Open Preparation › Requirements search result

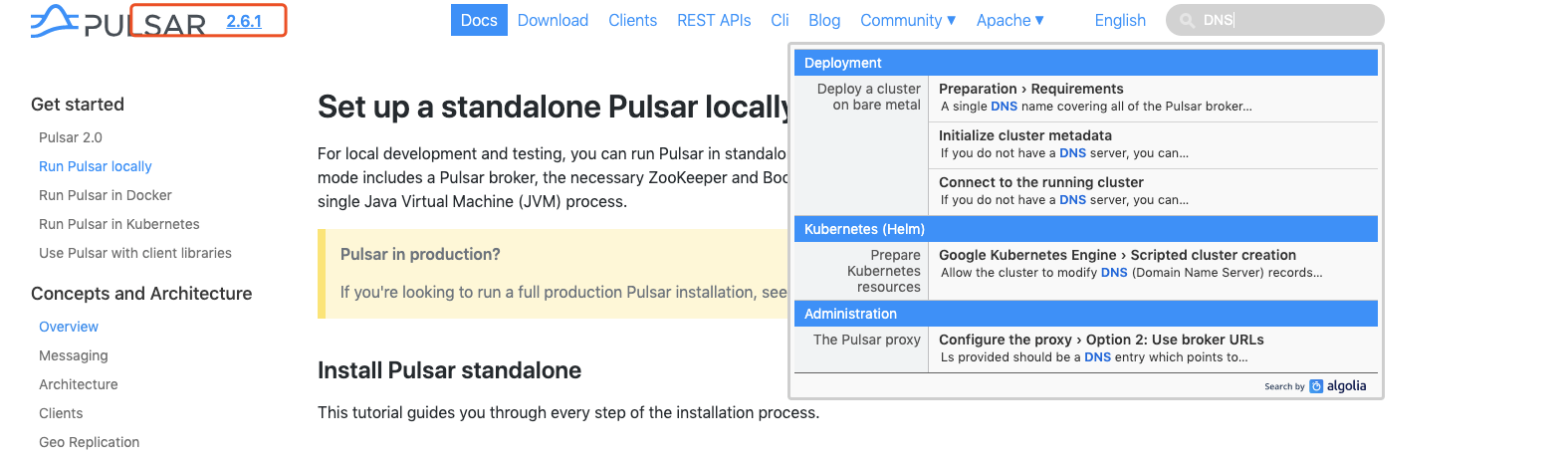pyautogui.click(x=1153, y=99)
